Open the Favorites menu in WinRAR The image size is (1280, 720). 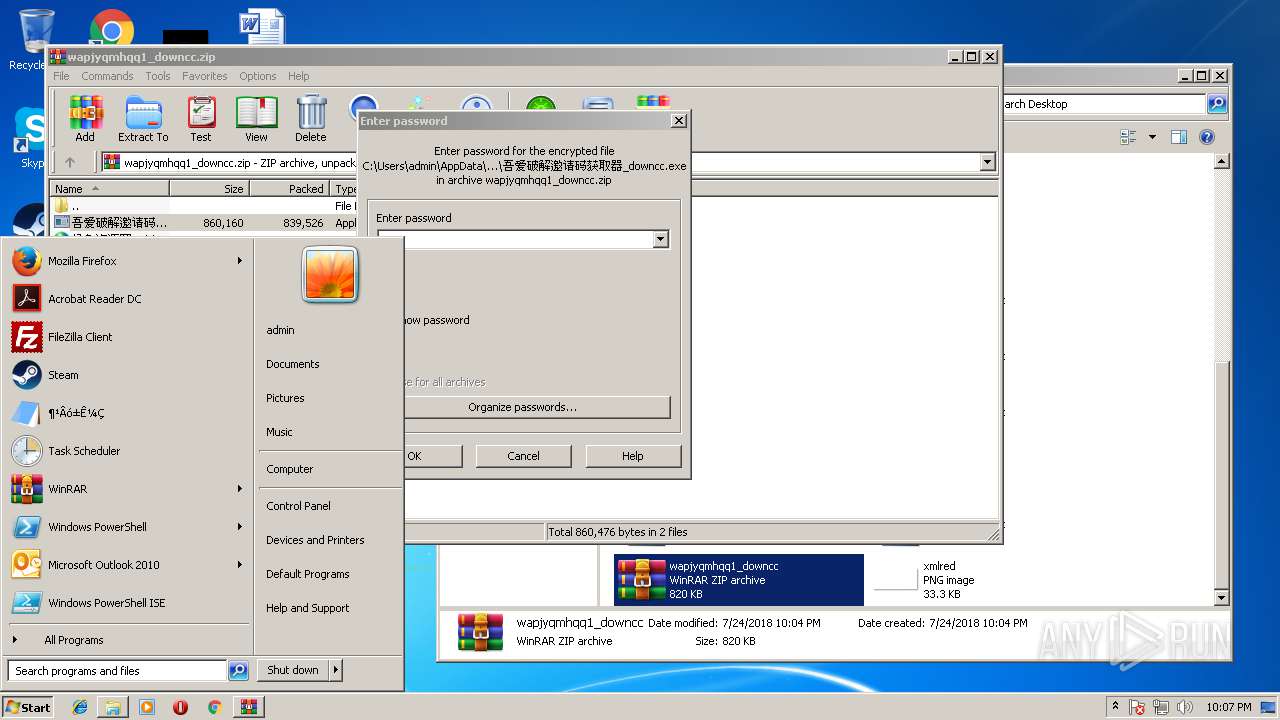(x=204, y=76)
